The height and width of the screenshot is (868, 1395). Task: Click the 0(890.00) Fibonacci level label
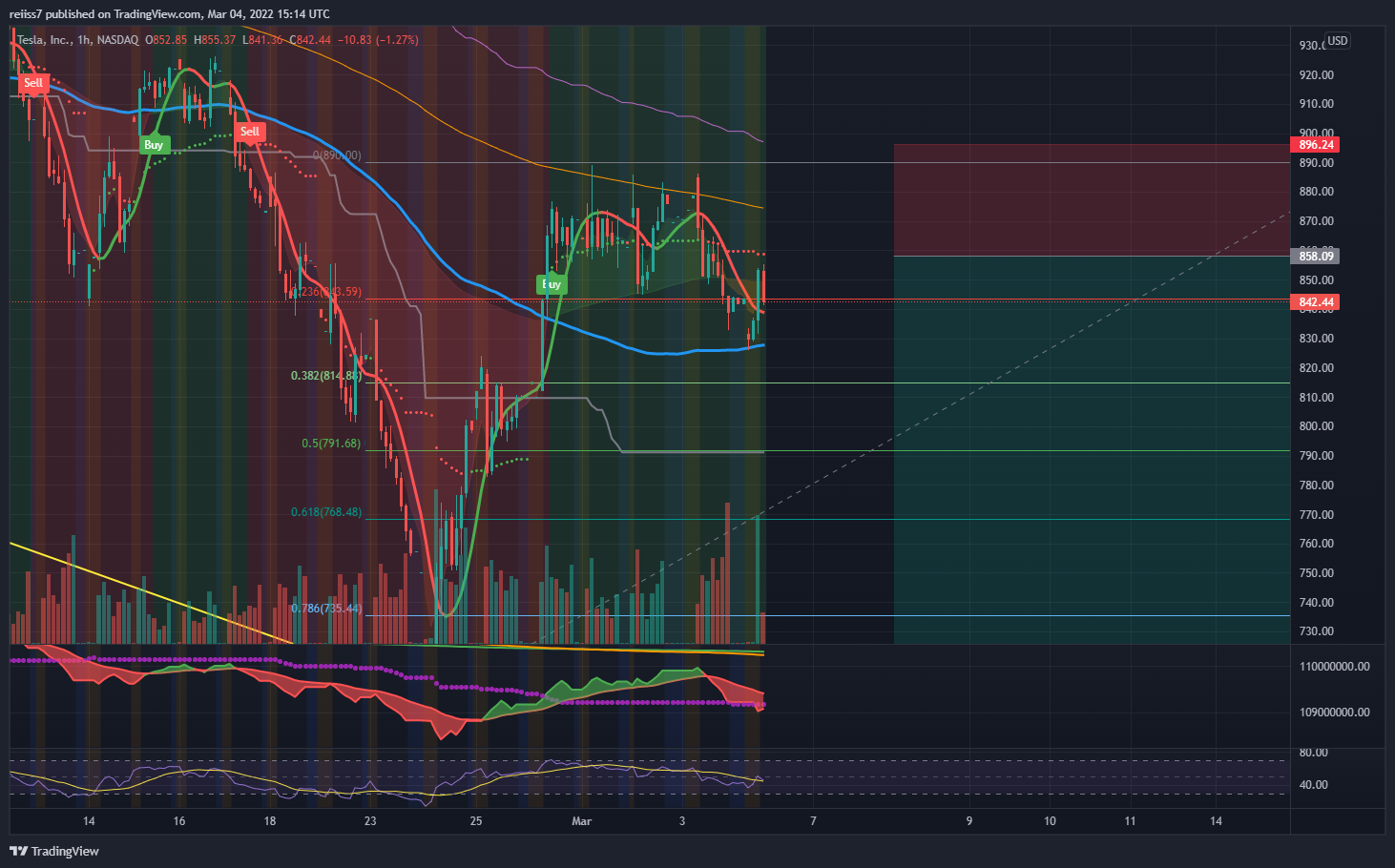point(338,155)
